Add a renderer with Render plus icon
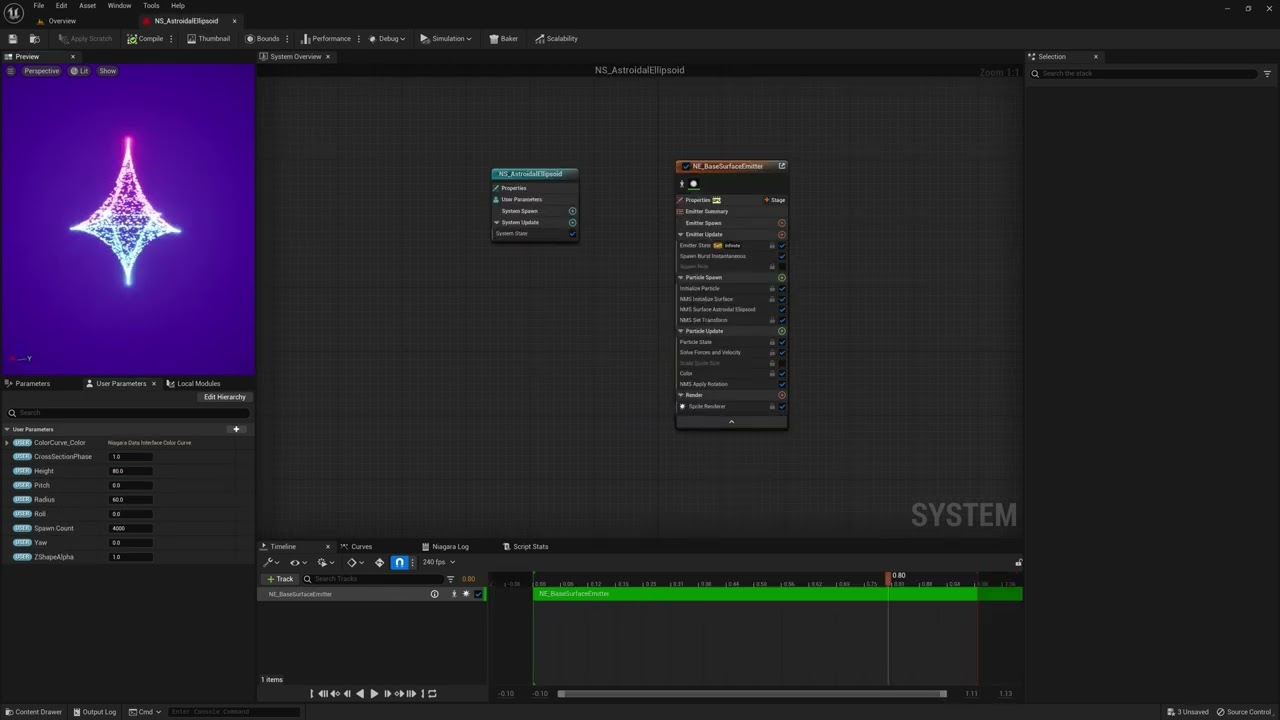This screenshot has height=720, width=1280. 782,395
